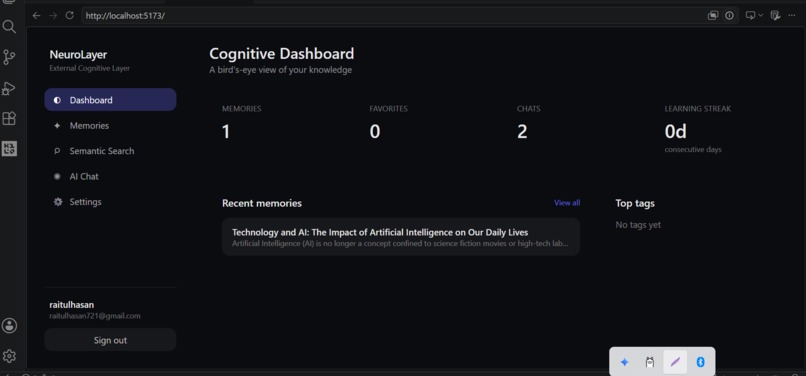Click the LEARNING STREAK label
Image resolution: width=806 pixels, height=376 pixels.
[698, 109]
